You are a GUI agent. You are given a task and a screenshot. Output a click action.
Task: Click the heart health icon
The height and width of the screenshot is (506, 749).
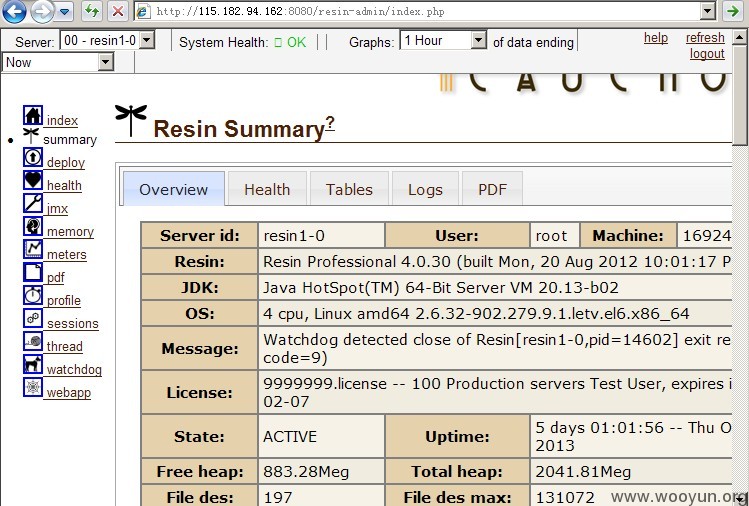(x=33, y=180)
